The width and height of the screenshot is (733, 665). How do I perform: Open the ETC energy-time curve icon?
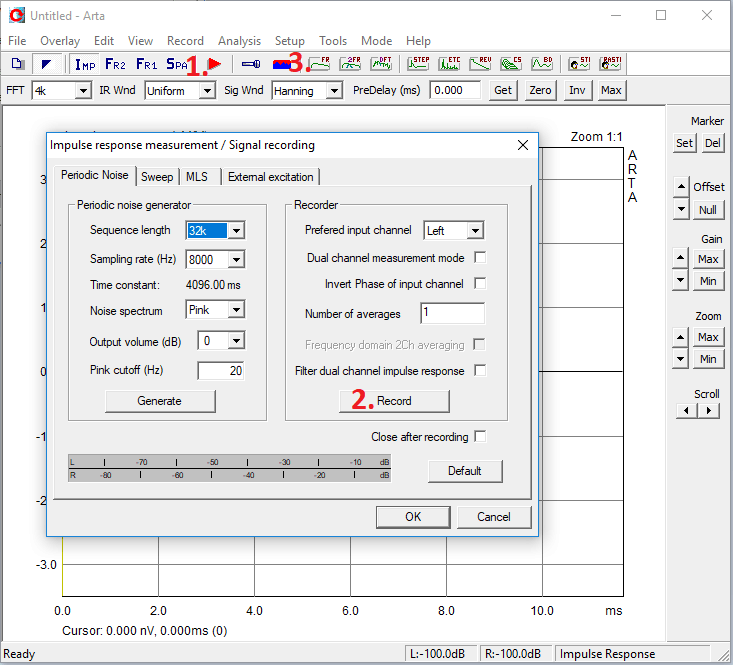coord(450,64)
